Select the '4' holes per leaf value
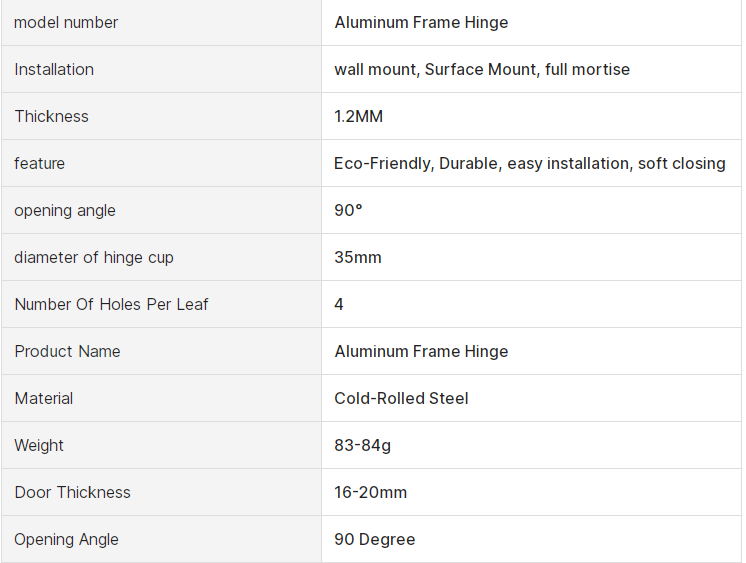 (x=339, y=304)
